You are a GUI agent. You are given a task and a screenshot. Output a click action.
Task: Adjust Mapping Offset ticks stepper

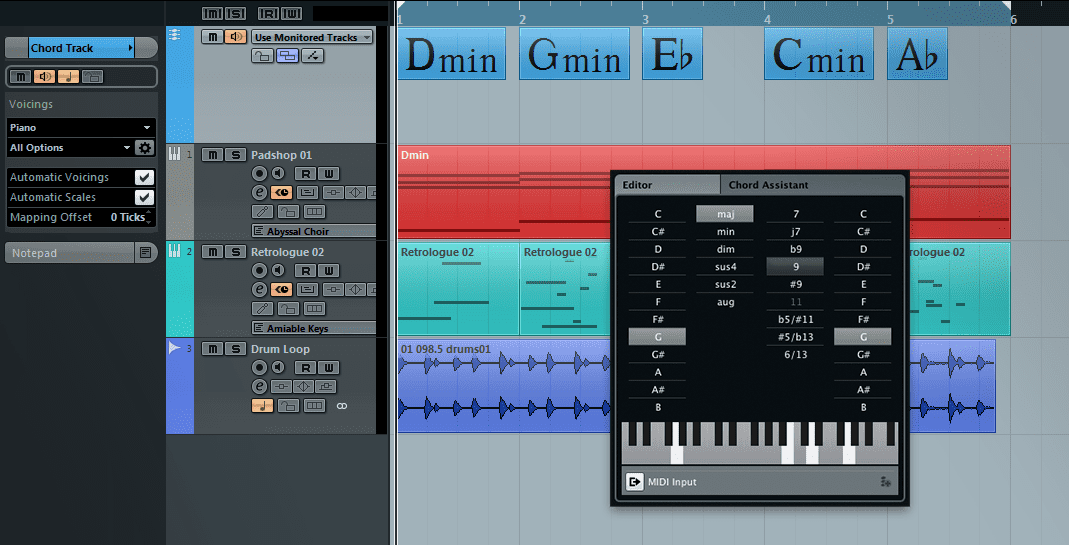[x=149, y=218]
